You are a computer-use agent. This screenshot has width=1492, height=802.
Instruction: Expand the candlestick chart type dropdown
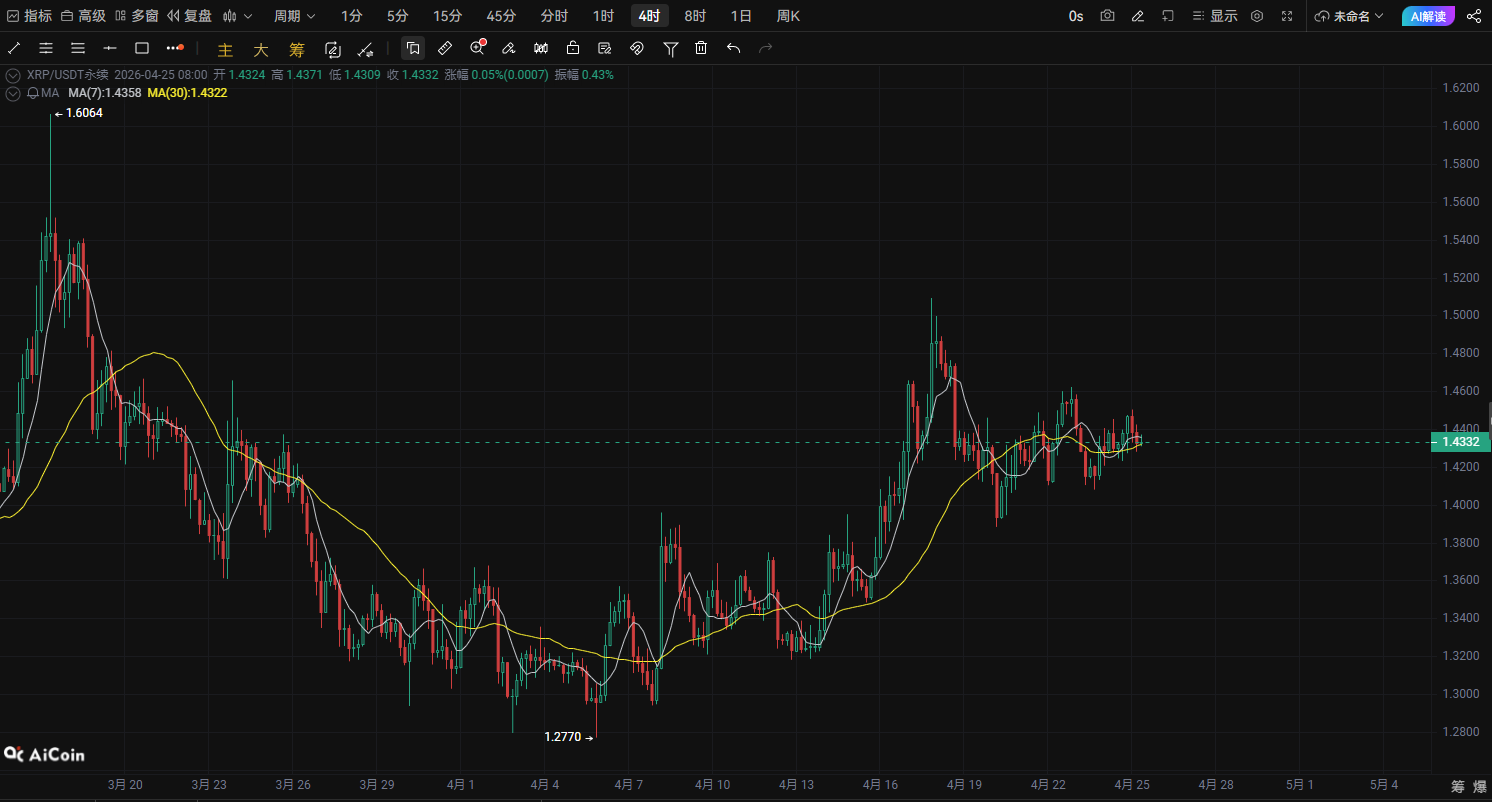pos(238,16)
